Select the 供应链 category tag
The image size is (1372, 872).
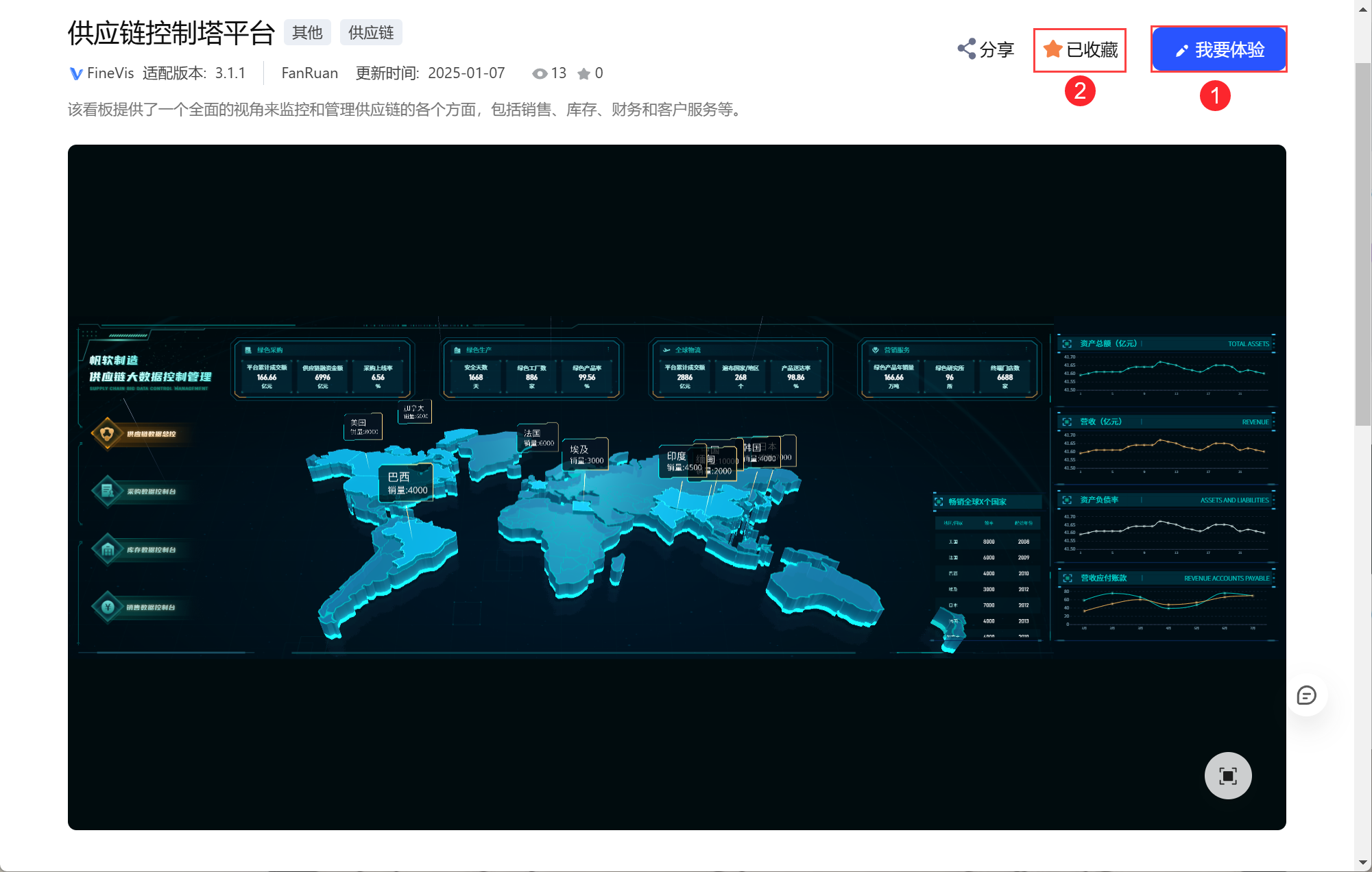[x=371, y=33]
